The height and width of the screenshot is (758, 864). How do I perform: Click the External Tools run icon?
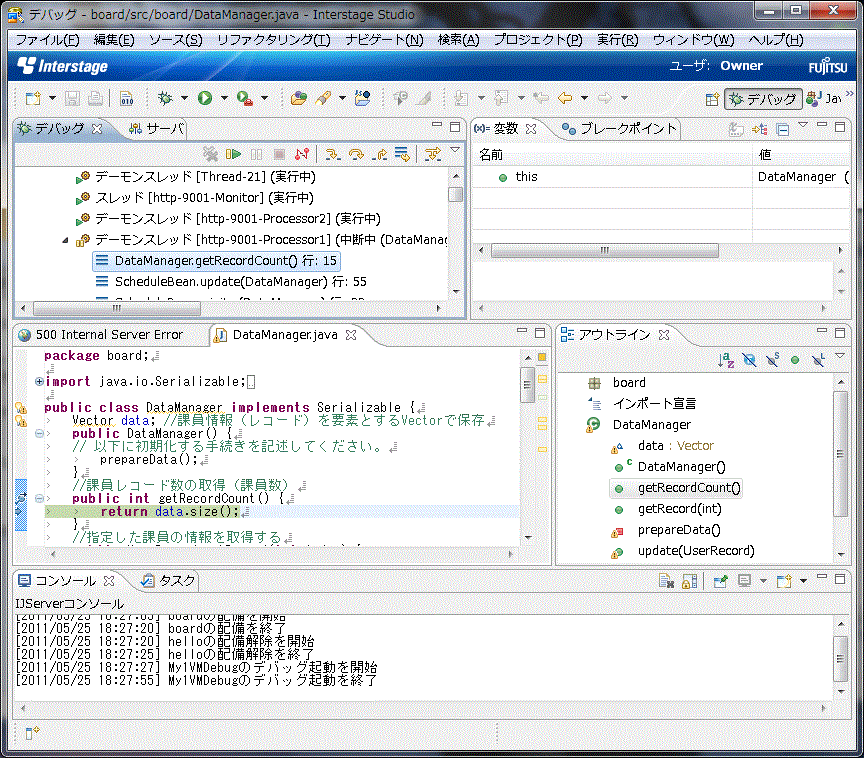(x=244, y=98)
